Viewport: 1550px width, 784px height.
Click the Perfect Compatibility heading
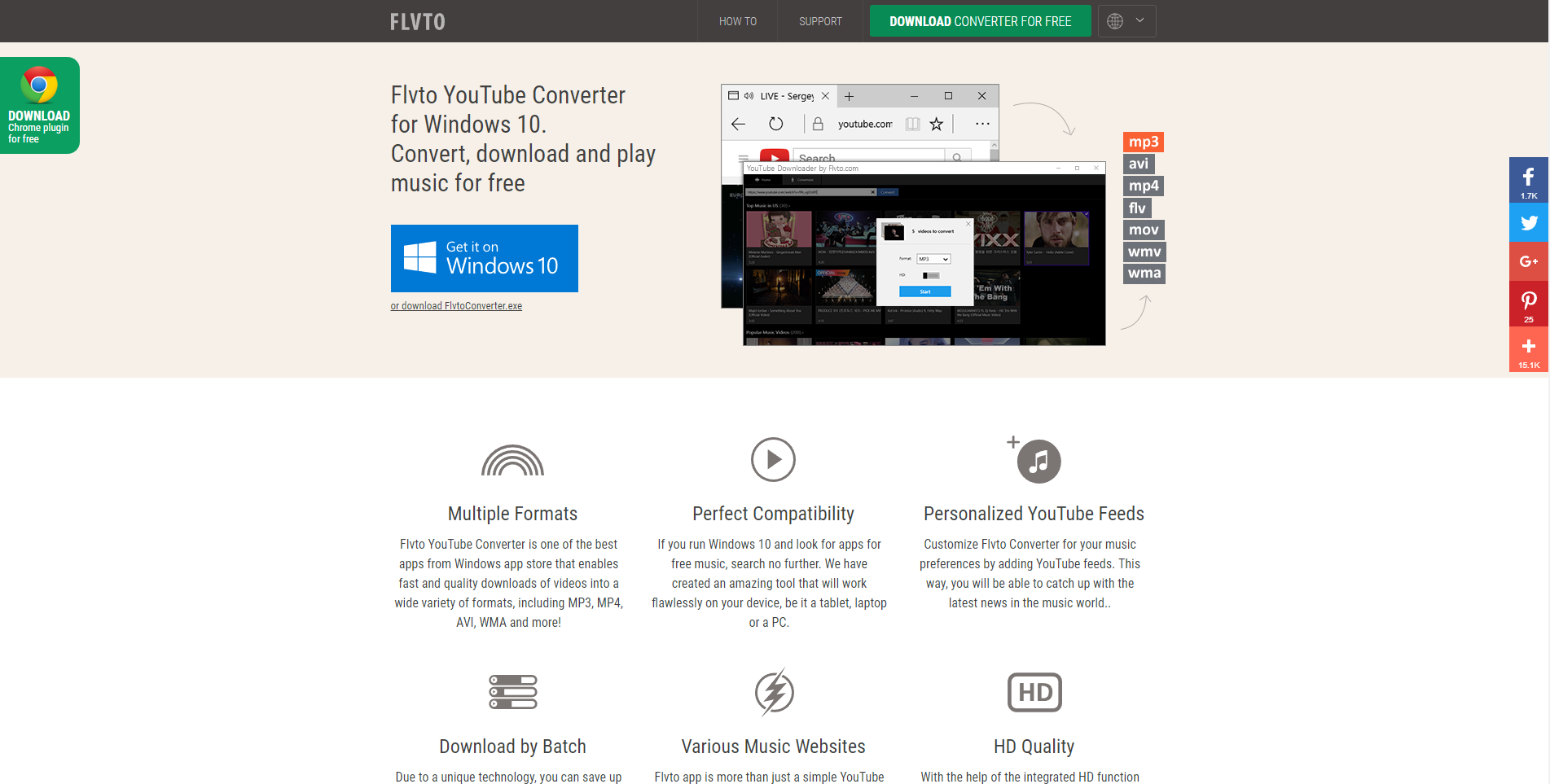click(x=773, y=514)
